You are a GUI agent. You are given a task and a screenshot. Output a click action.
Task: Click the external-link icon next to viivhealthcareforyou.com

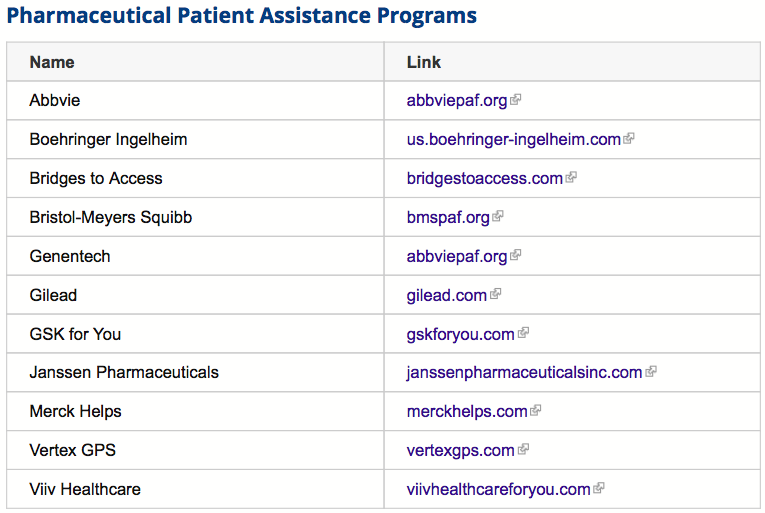click(x=599, y=488)
